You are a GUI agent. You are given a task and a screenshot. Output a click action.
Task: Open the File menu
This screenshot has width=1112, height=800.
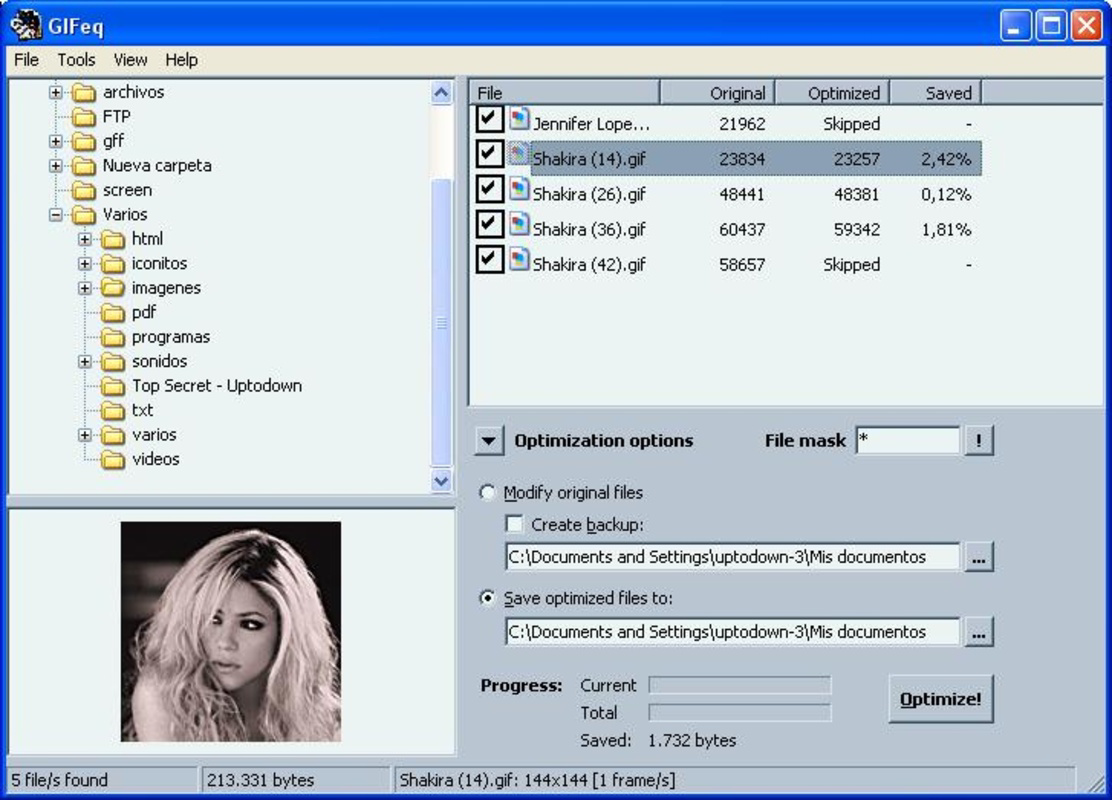click(x=26, y=60)
